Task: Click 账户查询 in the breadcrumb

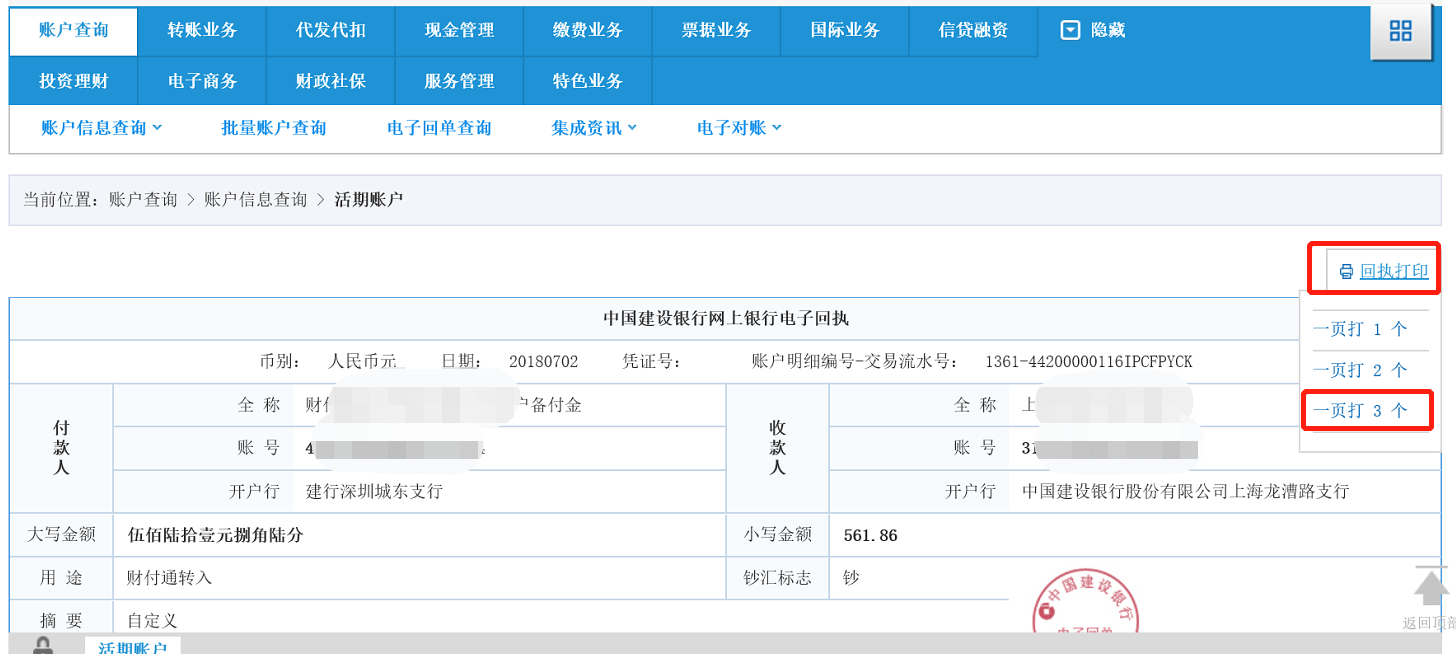Action: (143, 200)
